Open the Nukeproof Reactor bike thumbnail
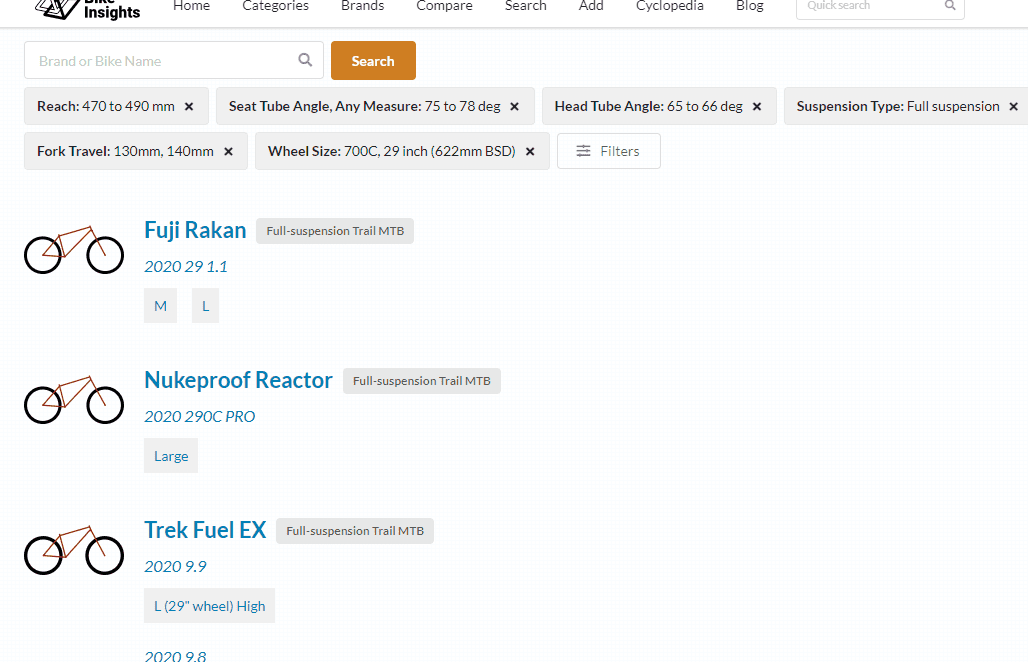 click(74, 400)
